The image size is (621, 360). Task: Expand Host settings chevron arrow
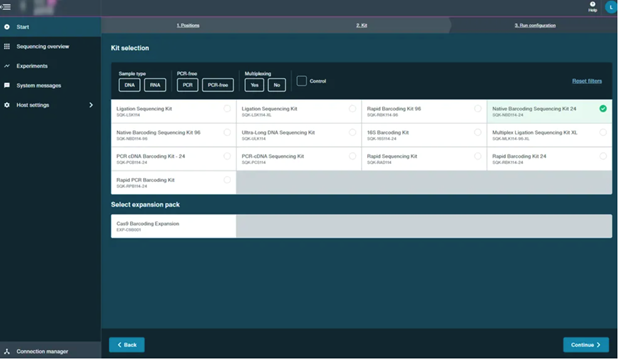tap(91, 105)
